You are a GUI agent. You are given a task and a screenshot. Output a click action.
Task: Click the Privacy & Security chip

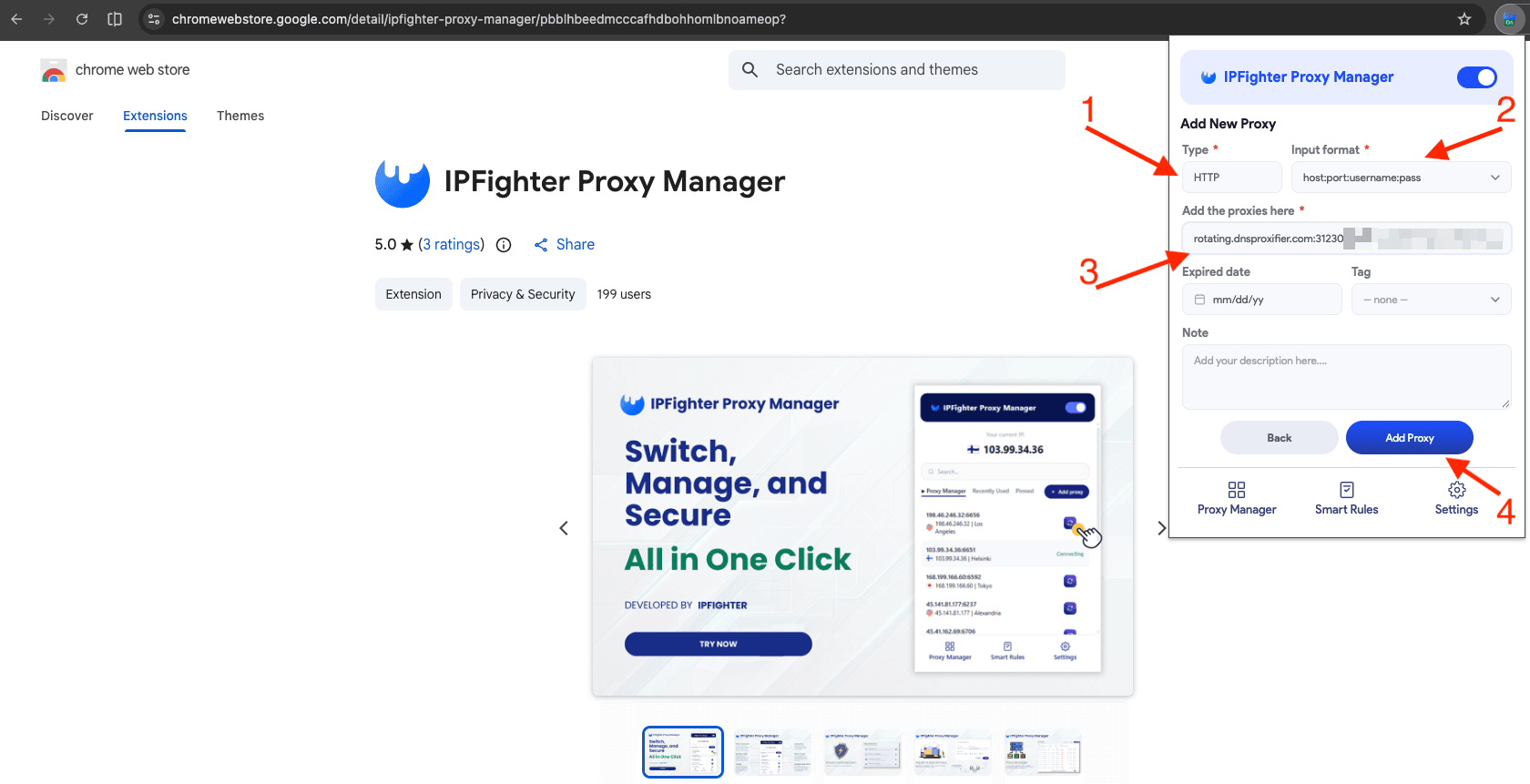523,294
